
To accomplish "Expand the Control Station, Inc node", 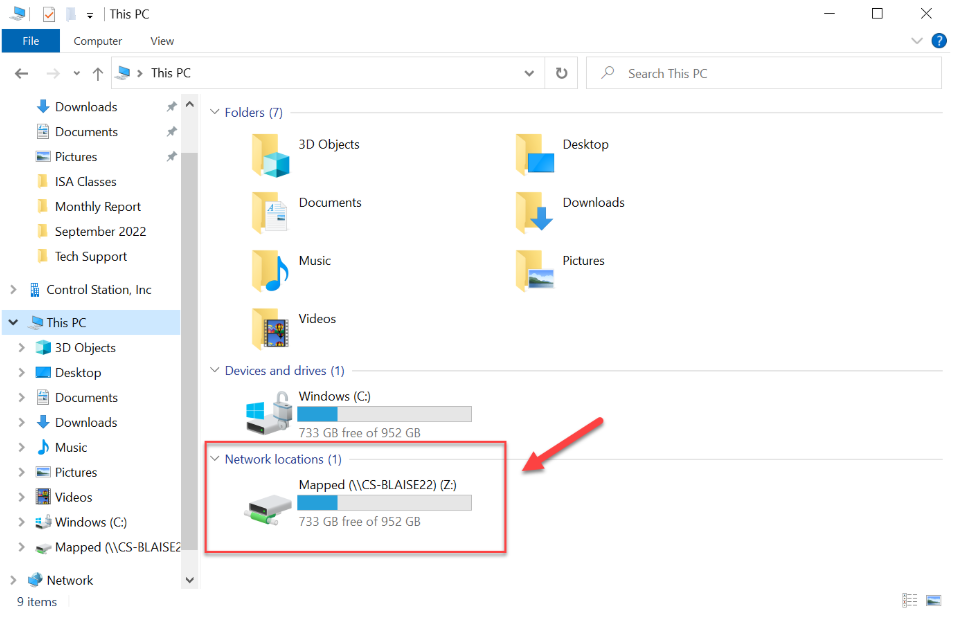I will tap(13, 290).
